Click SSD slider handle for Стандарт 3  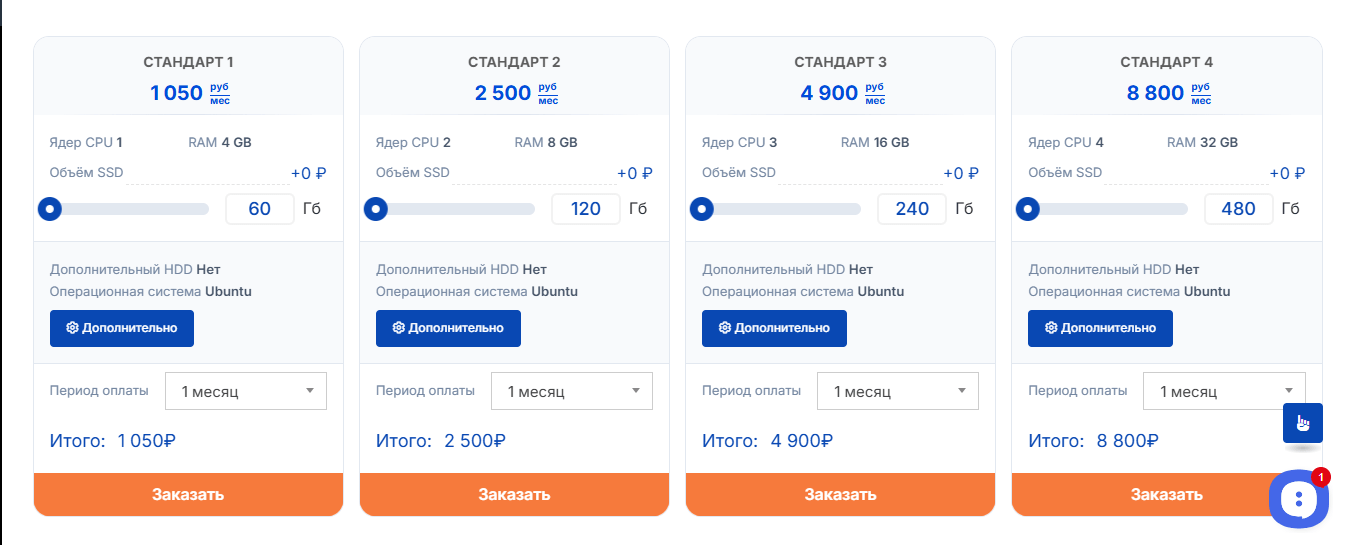click(702, 210)
